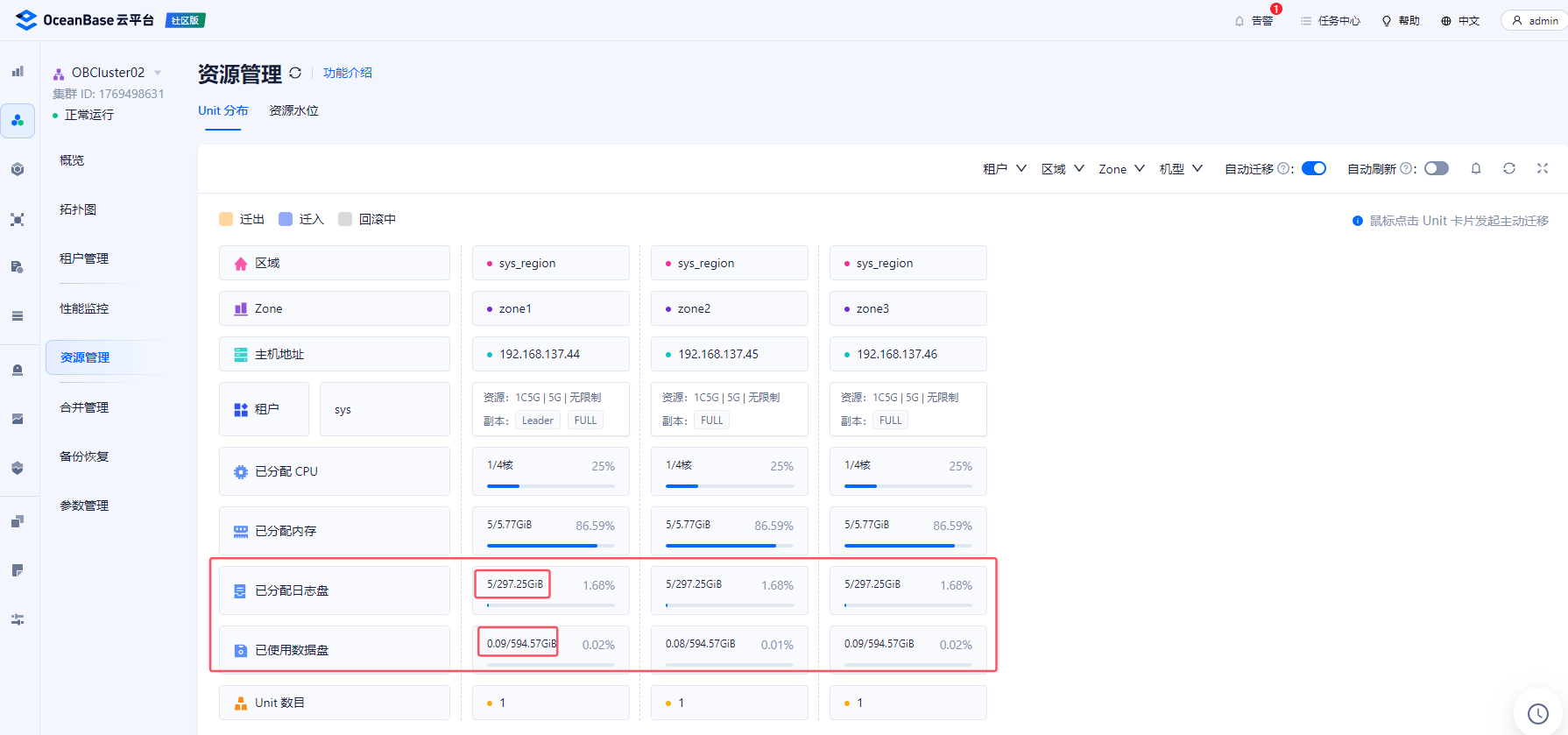Click zone1 memory allocation card 5/5.77GiB
The image size is (1568, 735).
pyautogui.click(x=551, y=531)
